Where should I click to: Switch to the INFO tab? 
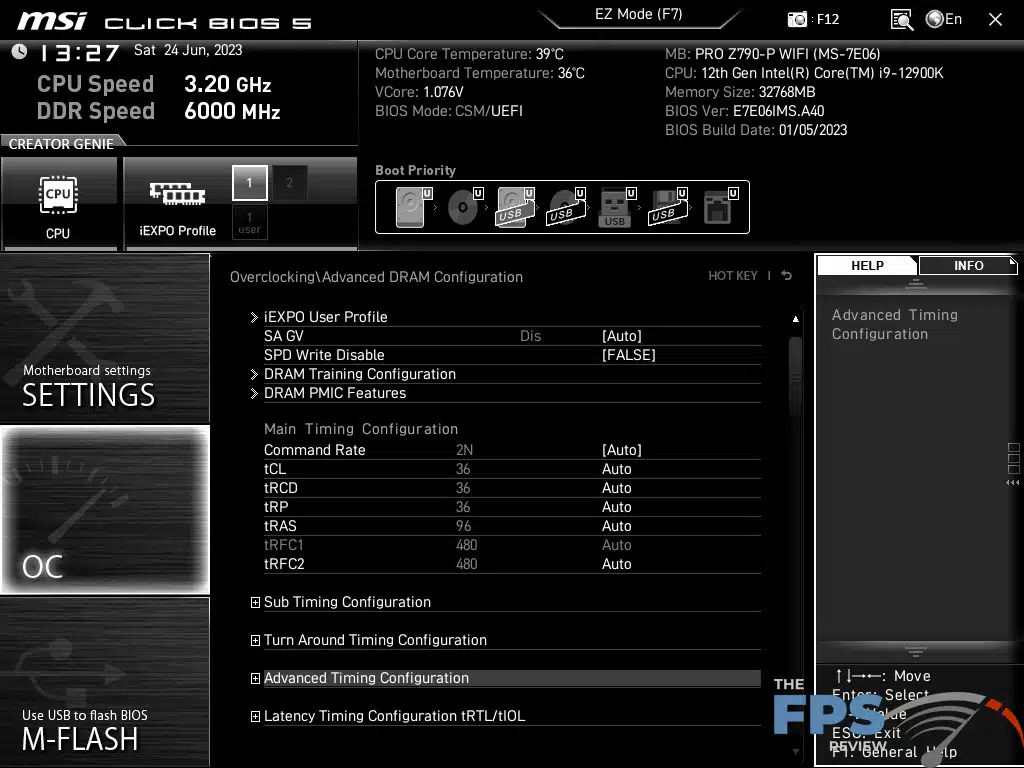click(968, 265)
